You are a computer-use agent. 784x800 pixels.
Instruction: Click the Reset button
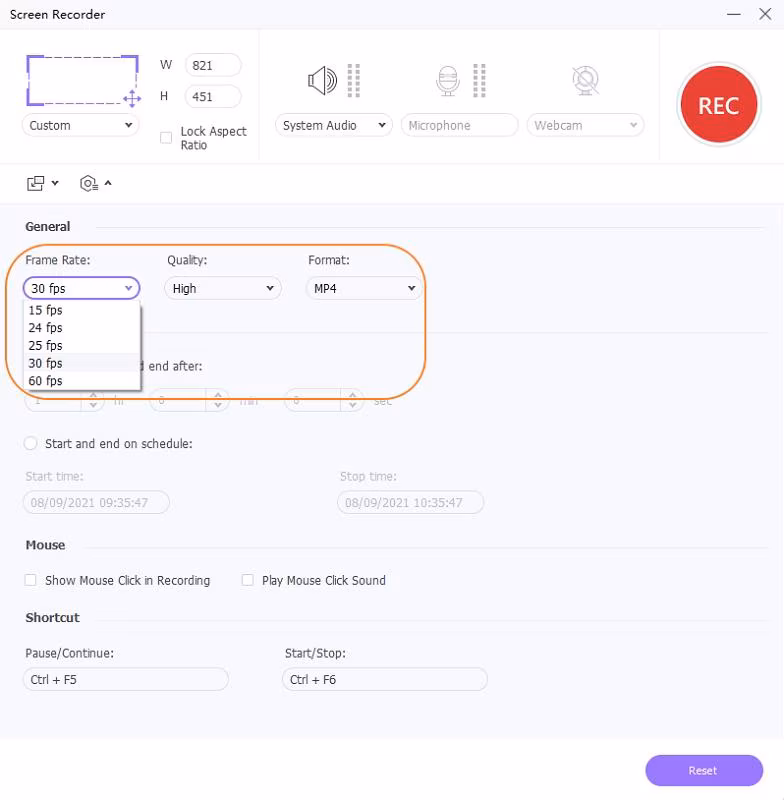703,770
